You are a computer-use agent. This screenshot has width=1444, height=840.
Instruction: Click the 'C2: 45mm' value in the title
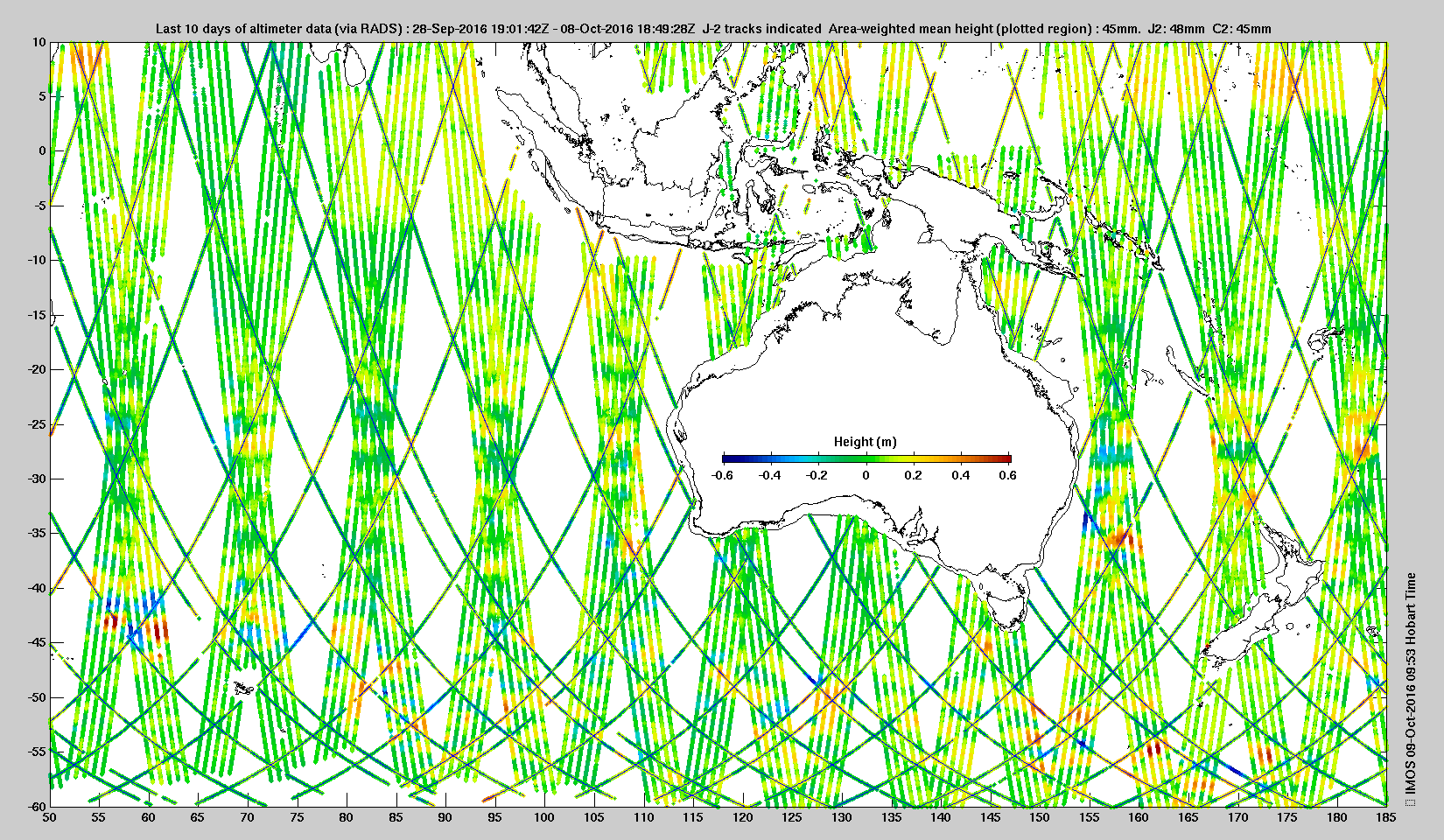(1243, 29)
